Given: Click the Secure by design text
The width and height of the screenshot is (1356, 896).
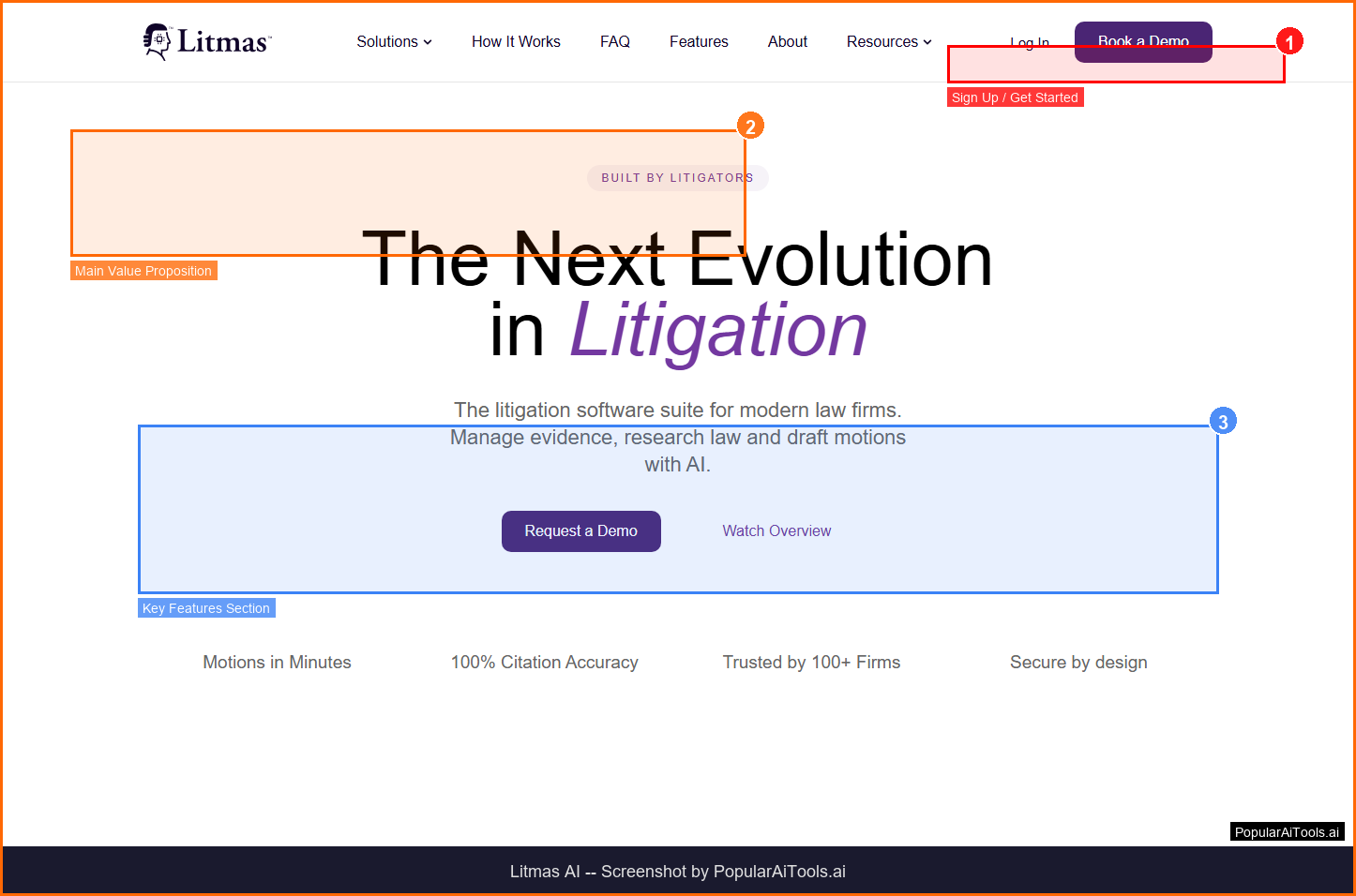Looking at the screenshot, I should coord(1078,663).
